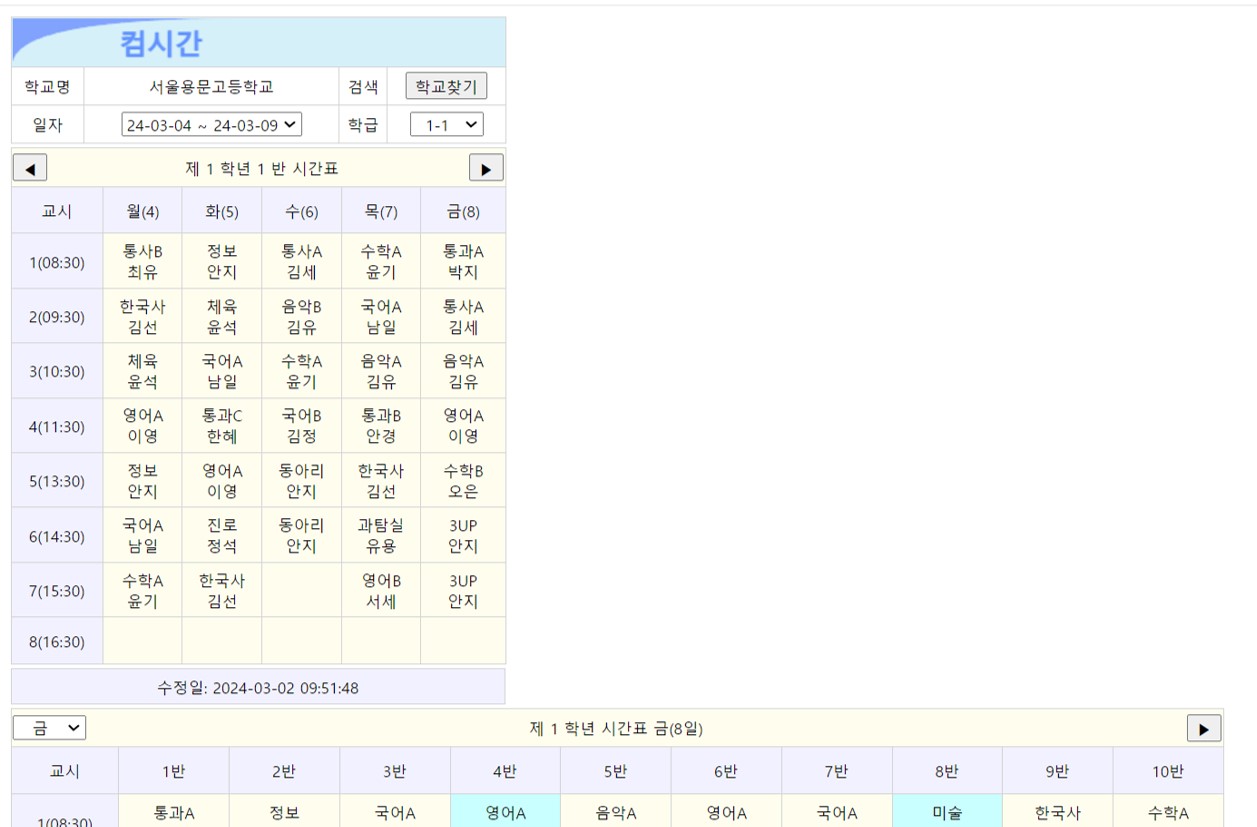Click next arrow in 제 1 학년 시간표 금 header
1257x827 pixels.
click(1204, 728)
